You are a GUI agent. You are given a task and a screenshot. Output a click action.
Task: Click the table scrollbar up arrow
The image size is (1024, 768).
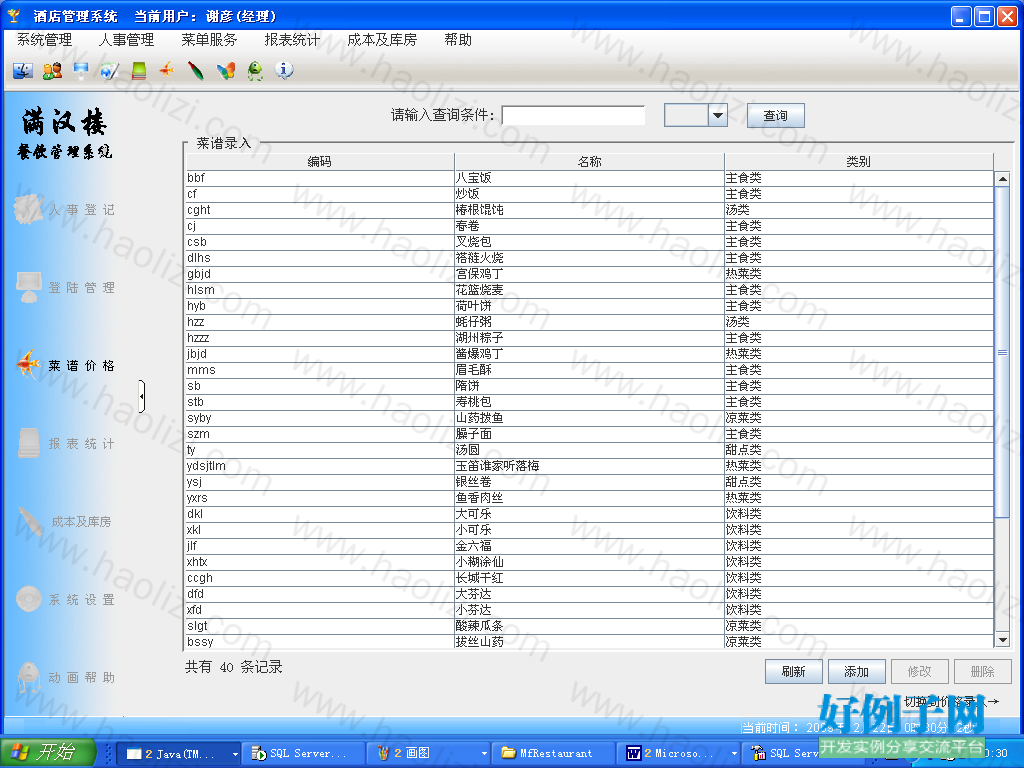point(1002,178)
